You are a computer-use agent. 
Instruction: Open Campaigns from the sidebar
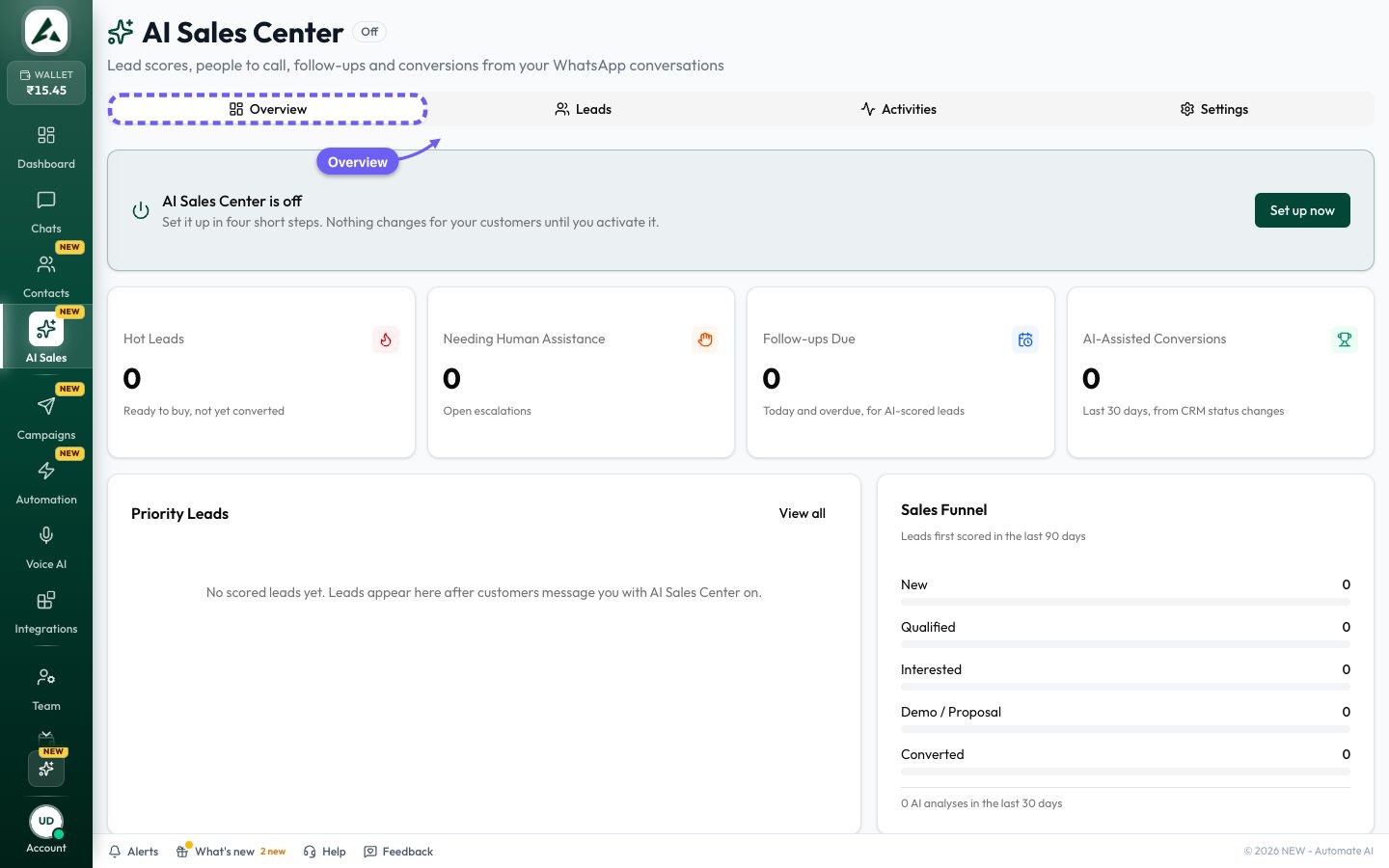pyautogui.click(x=46, y=419)
